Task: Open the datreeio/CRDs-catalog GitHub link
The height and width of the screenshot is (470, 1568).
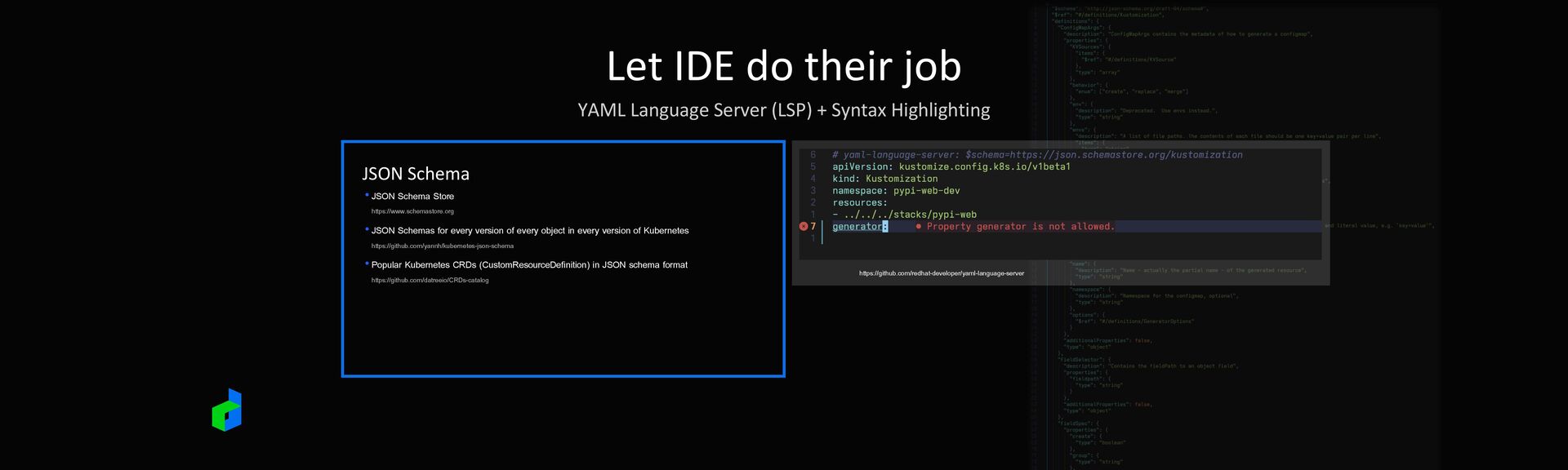Action: (x=430, y=280)
